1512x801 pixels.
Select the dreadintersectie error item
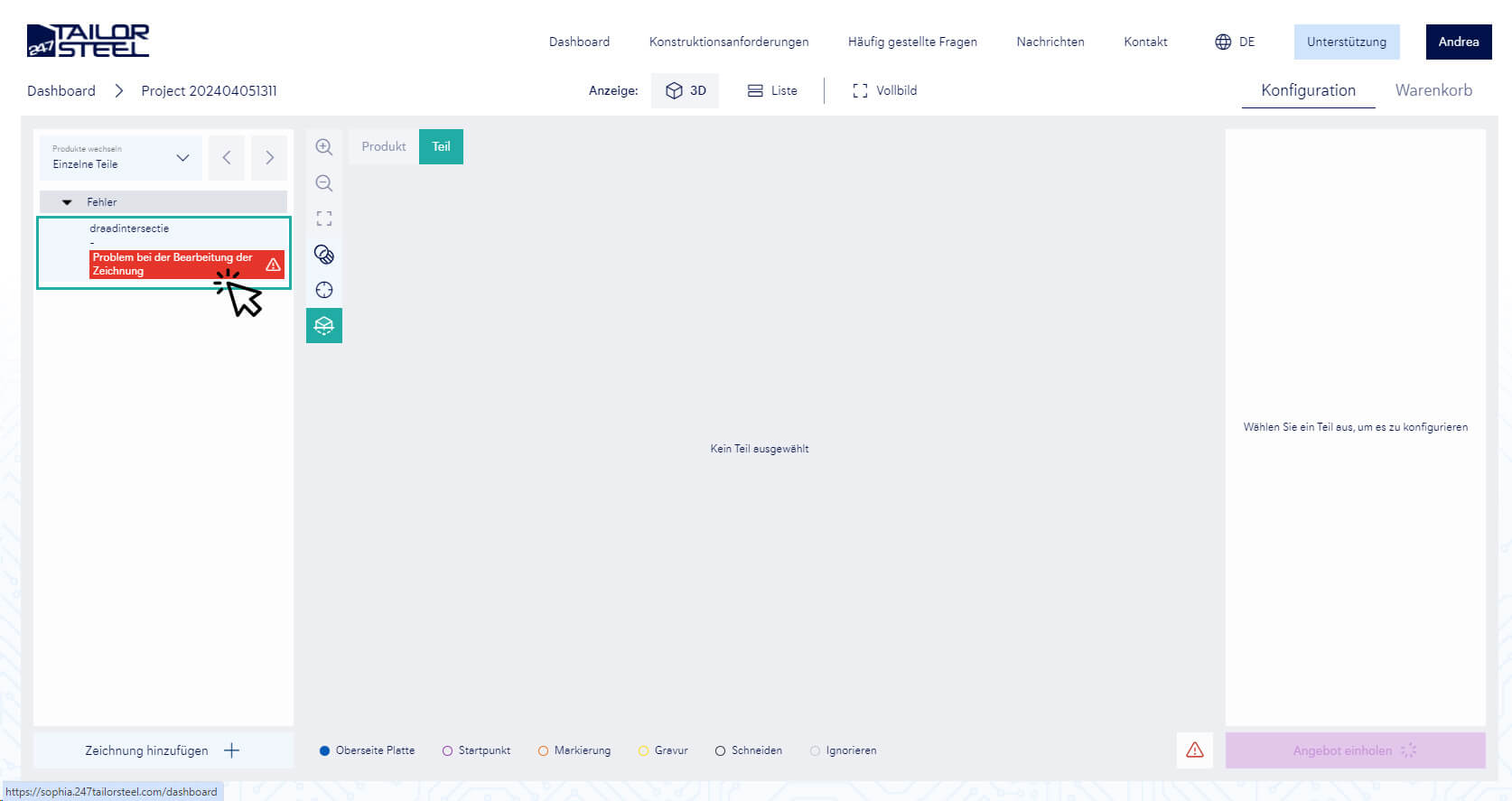point(163,252)
